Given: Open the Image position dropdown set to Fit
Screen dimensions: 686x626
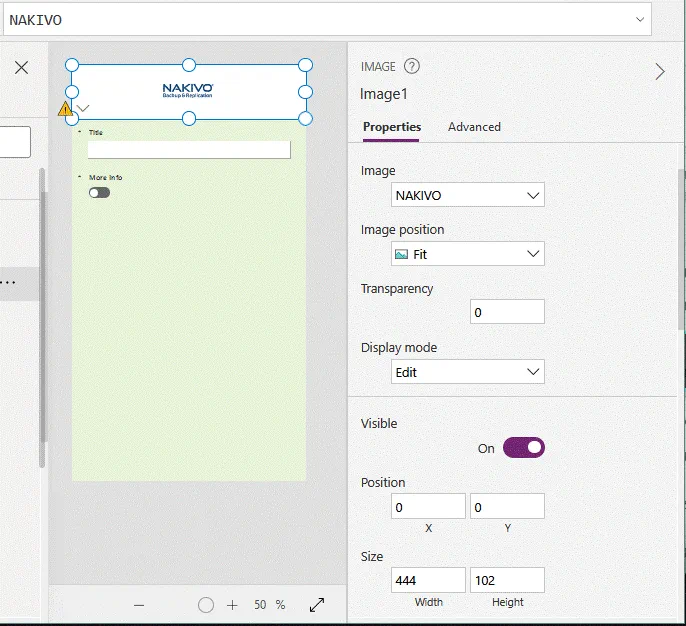Looking at the screenshot, I should click(x=467, y=254).
